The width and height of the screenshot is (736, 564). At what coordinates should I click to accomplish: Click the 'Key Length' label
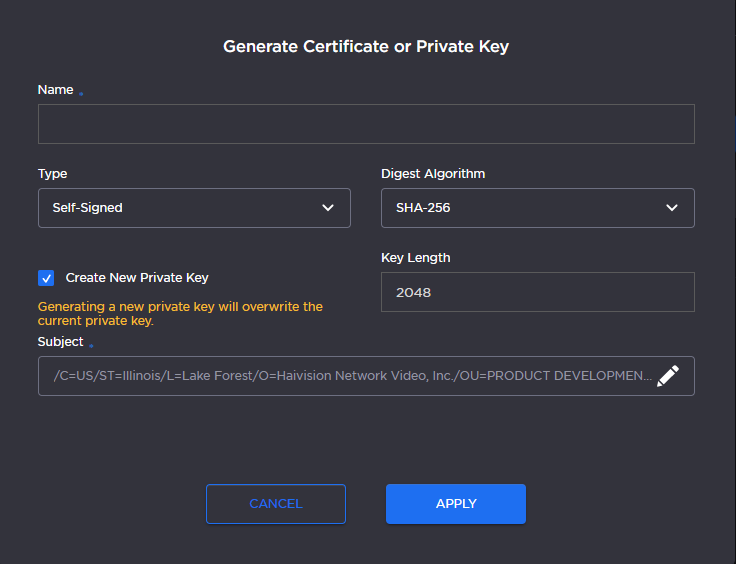[416, 258]
